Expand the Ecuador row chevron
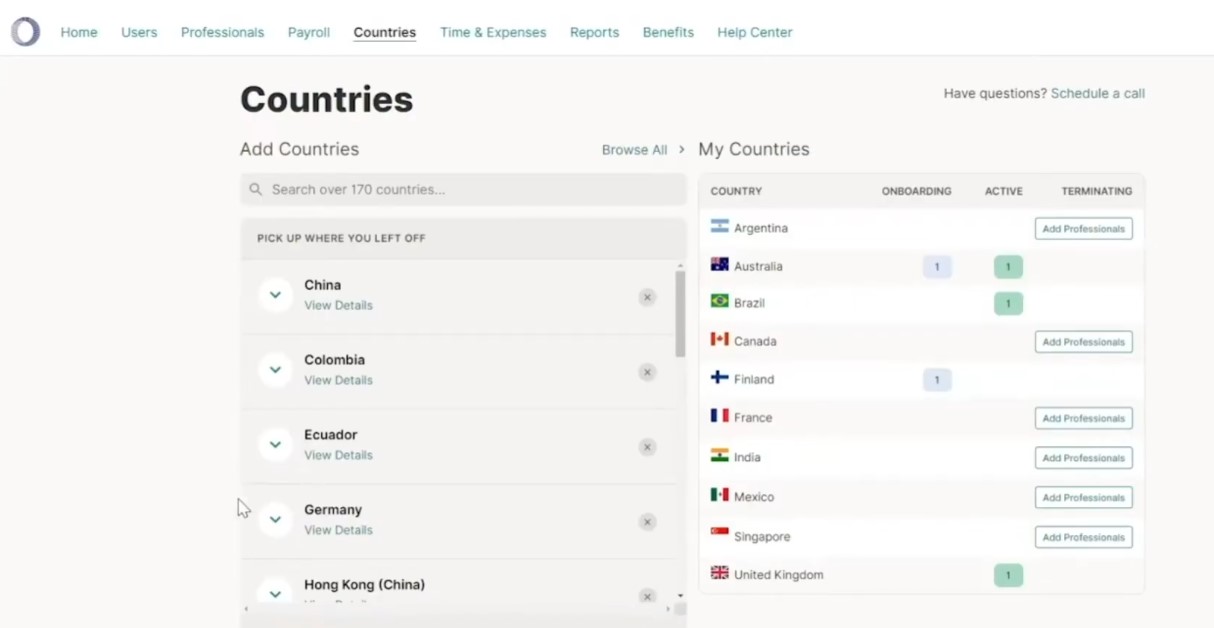This screenshot has width=1214, height=628. tap(275, 445)
